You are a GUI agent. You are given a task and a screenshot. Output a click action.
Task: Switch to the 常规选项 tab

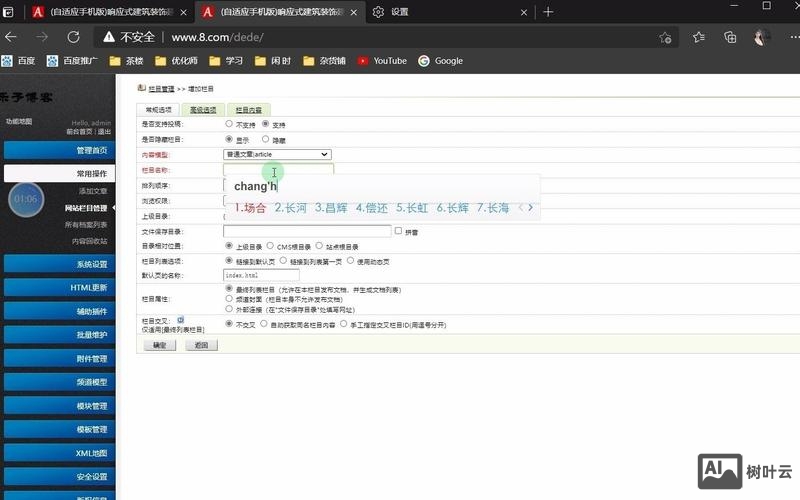tap(158, 110)
